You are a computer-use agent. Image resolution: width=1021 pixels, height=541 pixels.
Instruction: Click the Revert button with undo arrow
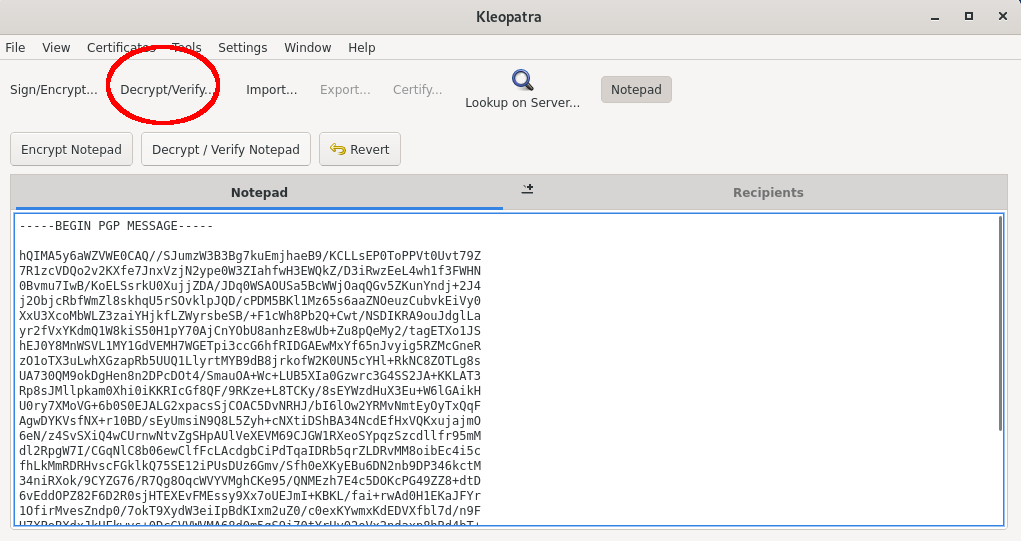click(360, 150)
